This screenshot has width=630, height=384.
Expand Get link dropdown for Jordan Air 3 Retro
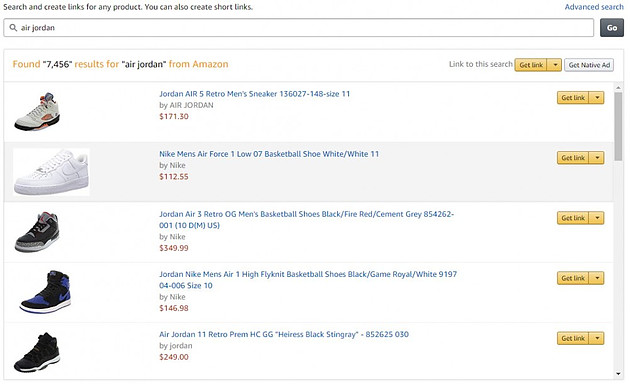(597, 218)
